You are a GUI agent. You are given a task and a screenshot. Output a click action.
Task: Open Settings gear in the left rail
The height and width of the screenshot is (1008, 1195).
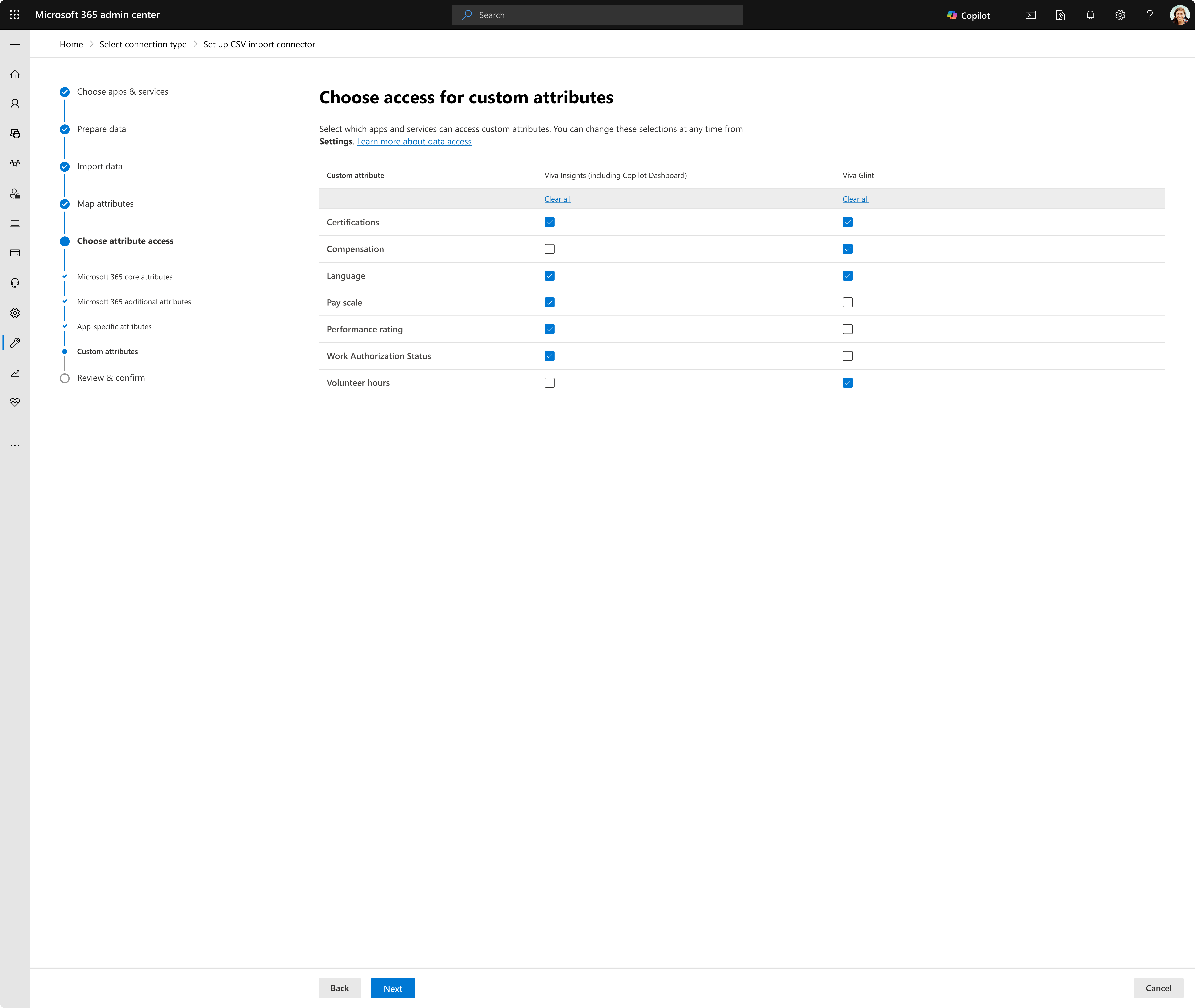(x=15, y=313)
